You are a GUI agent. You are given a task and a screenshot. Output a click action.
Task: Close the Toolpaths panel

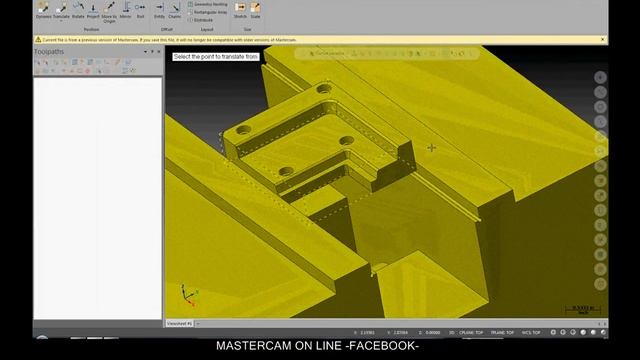tap(159, 52)
